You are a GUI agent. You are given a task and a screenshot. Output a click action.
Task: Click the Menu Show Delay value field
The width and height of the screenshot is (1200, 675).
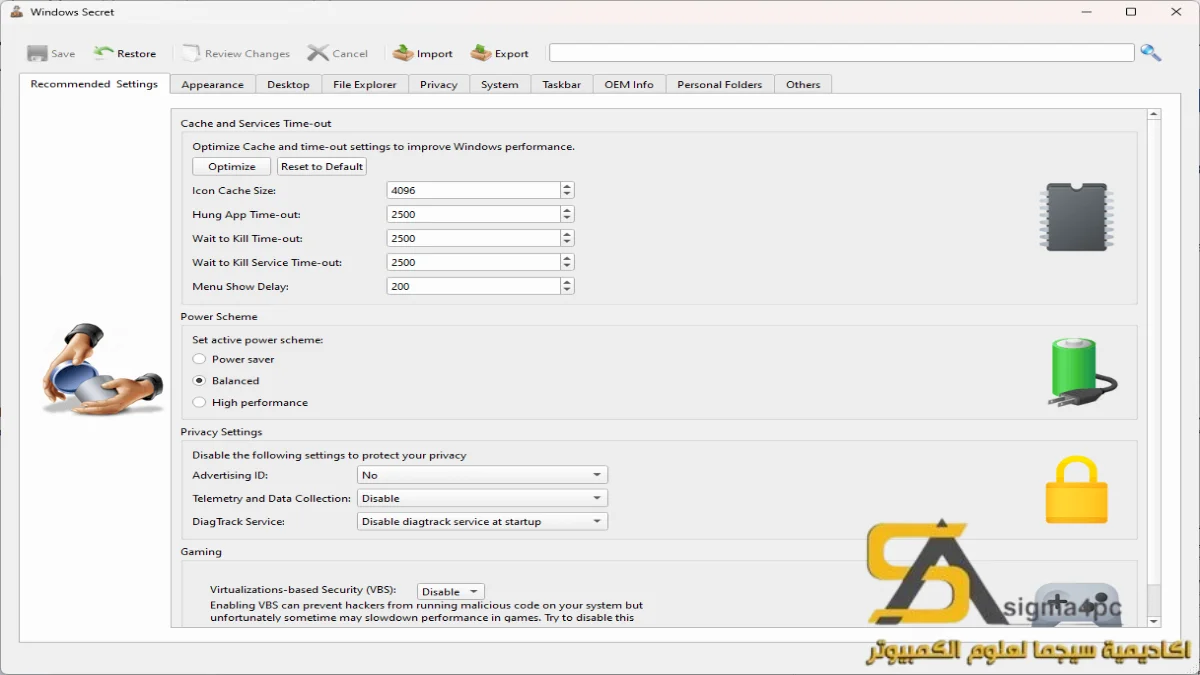(473, 286)
